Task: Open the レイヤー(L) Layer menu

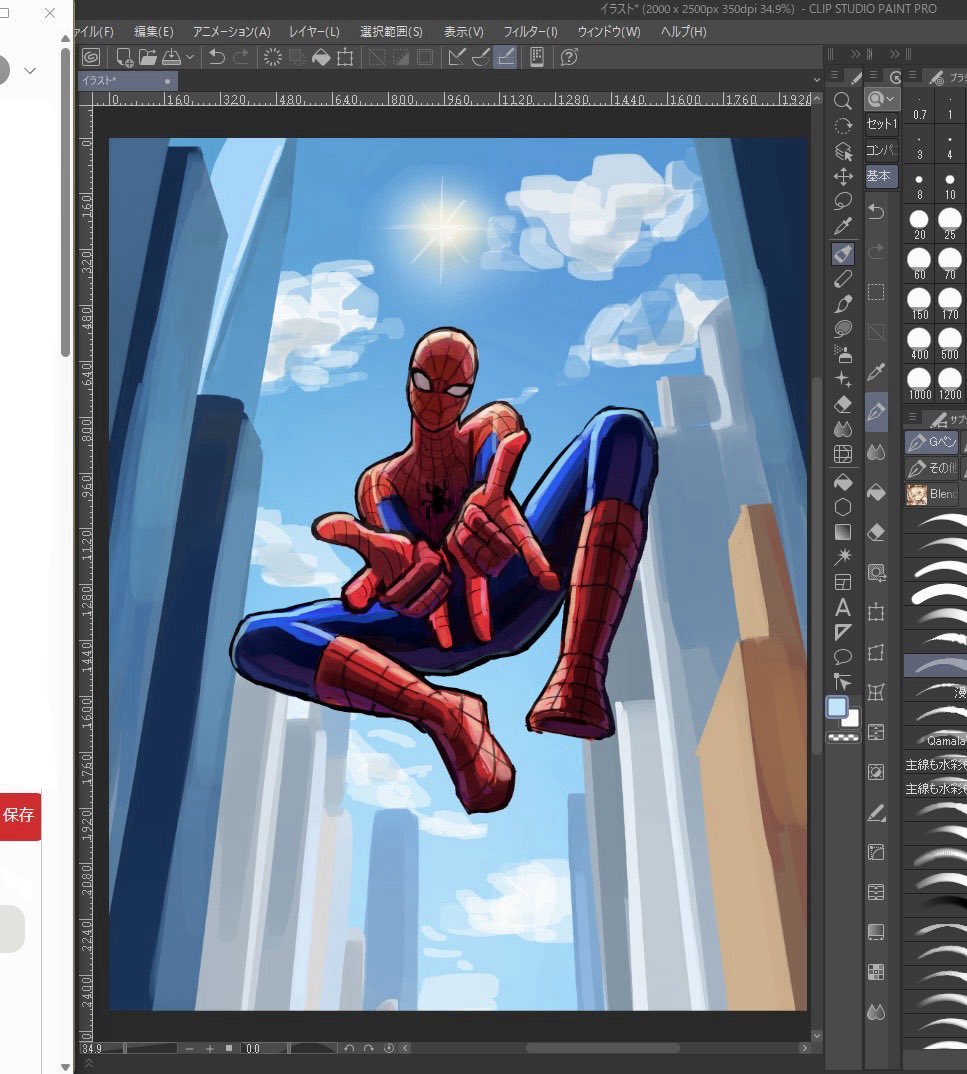Action: coord(314,32)
